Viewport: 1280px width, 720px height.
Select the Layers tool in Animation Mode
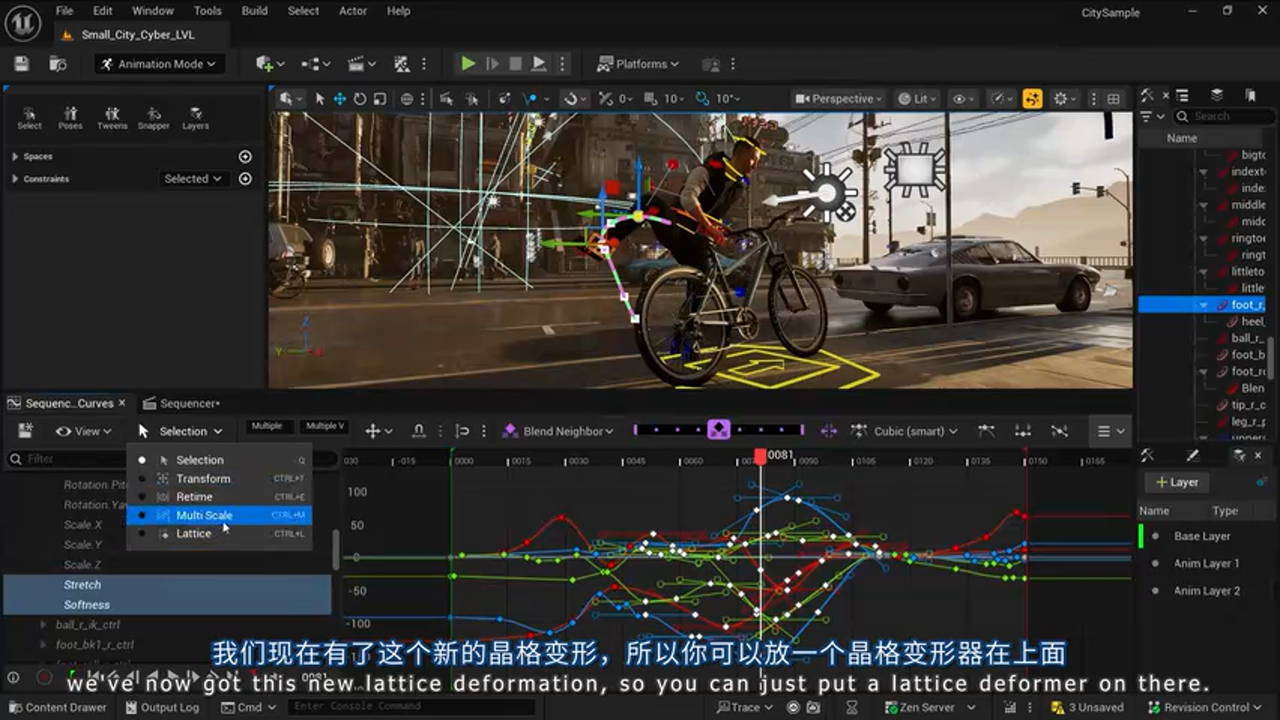[x=195, y=117]
